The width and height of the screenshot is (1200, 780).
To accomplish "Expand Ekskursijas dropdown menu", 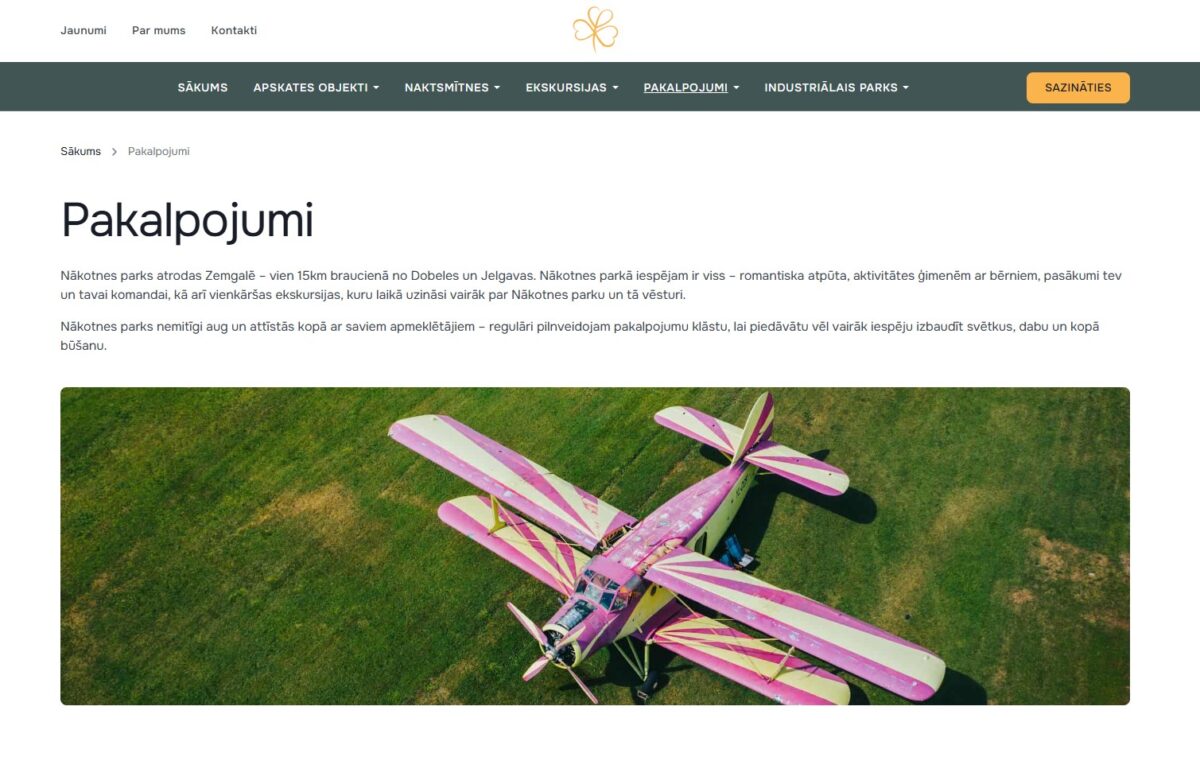I will 572,87.
